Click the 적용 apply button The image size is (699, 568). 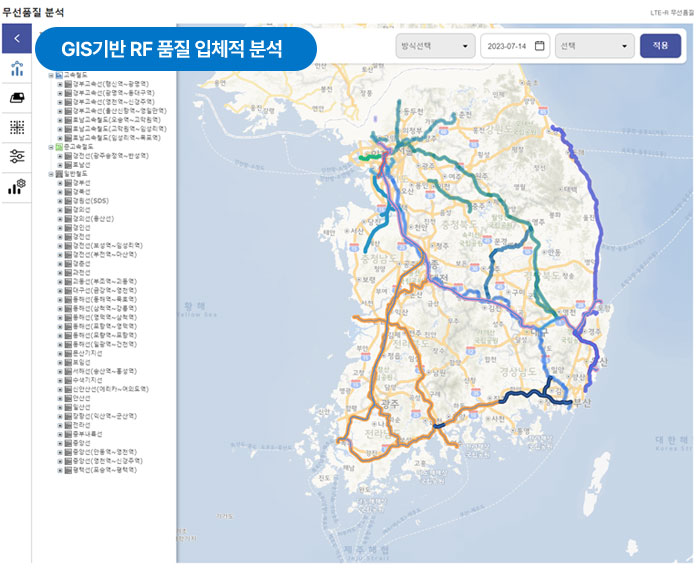660,46
